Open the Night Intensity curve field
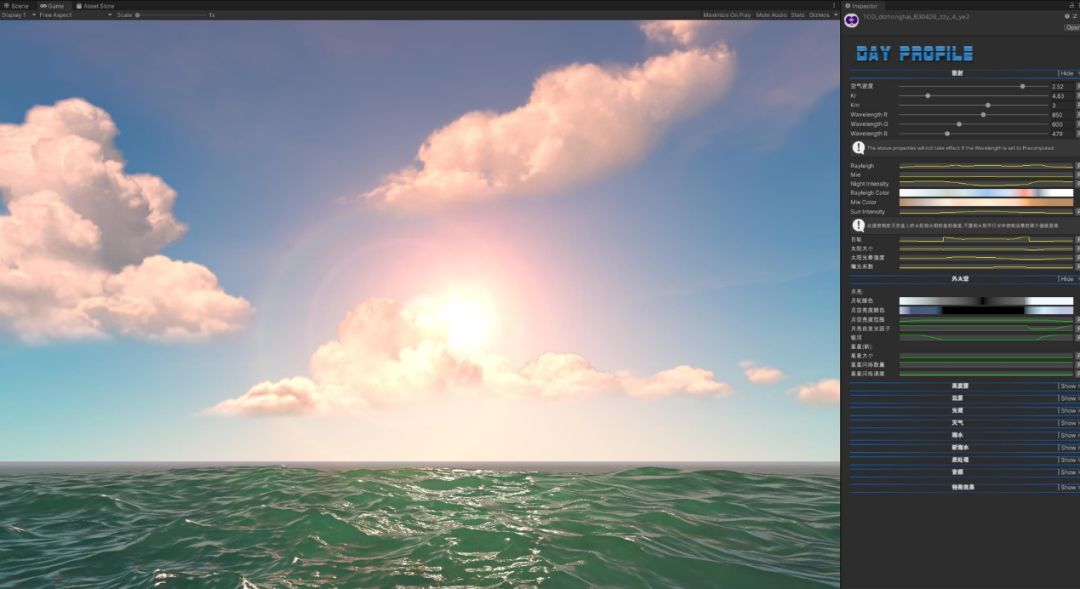 pyautogui.click(x=985, y=184)
